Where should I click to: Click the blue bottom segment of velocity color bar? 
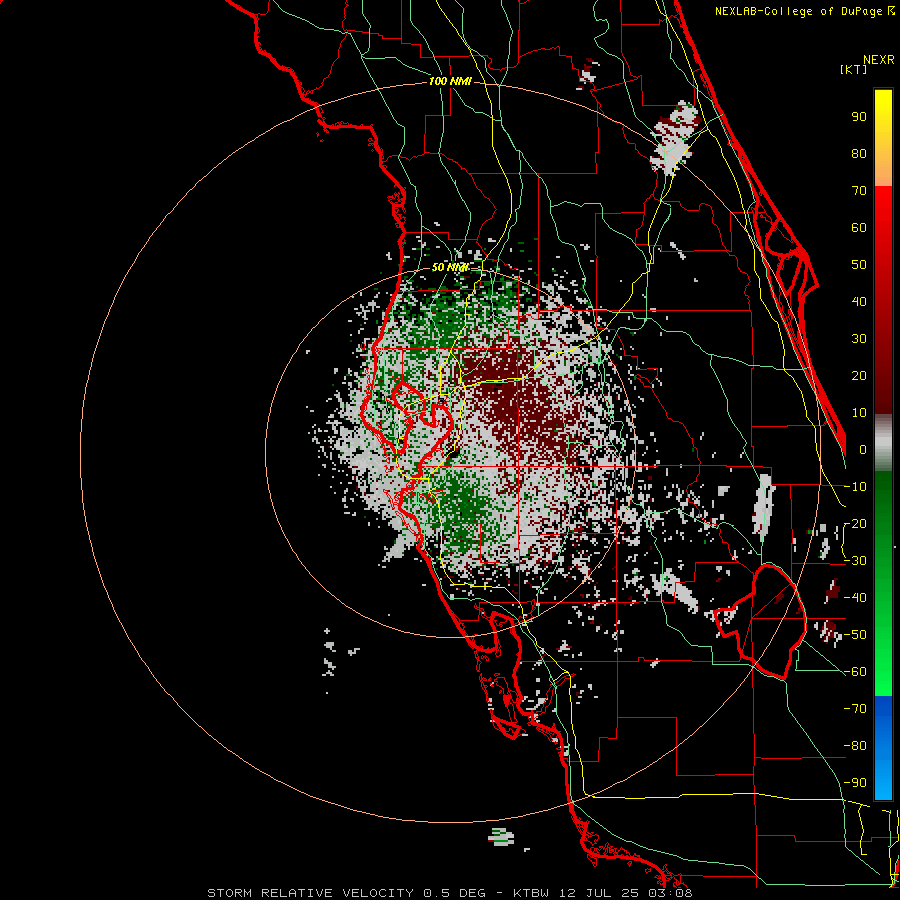[883, 748]
